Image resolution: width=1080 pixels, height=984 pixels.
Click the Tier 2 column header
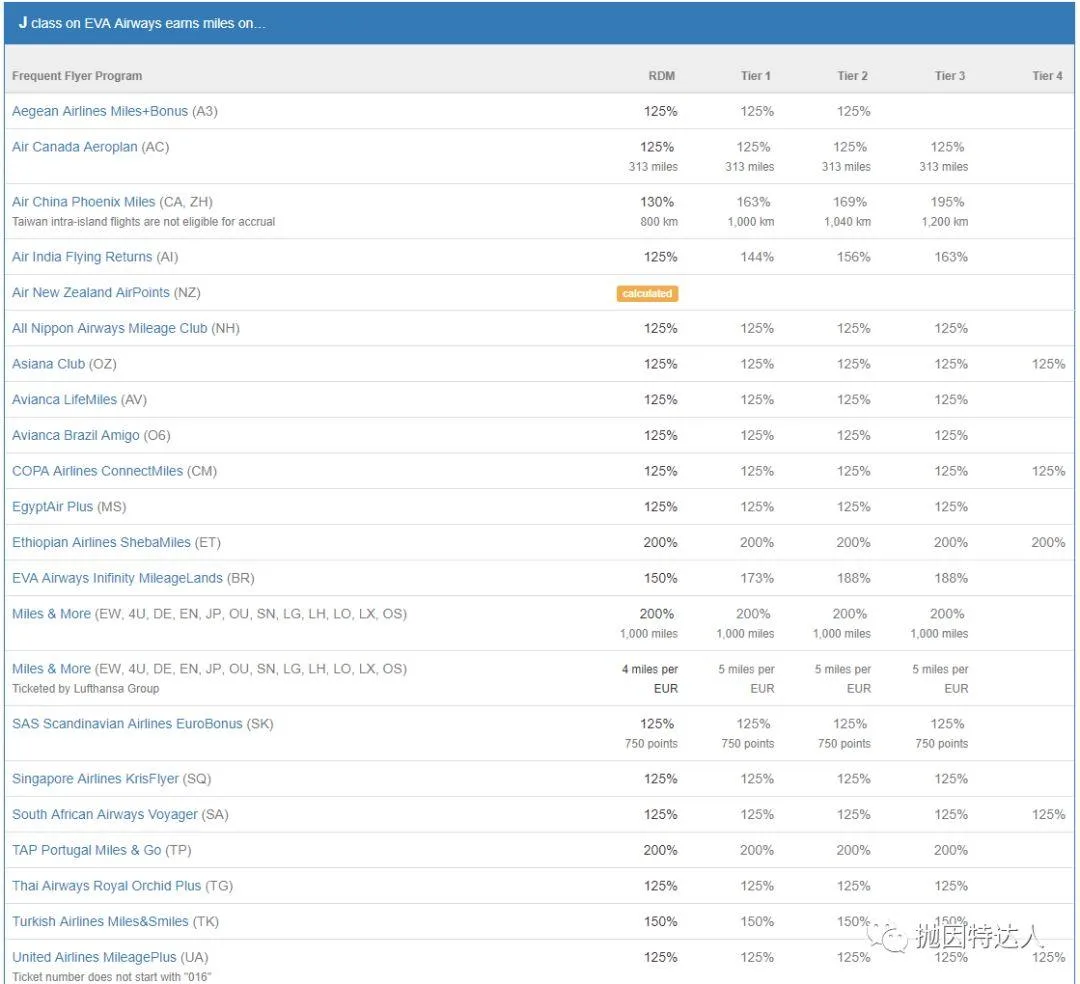(x=853, y=76)
